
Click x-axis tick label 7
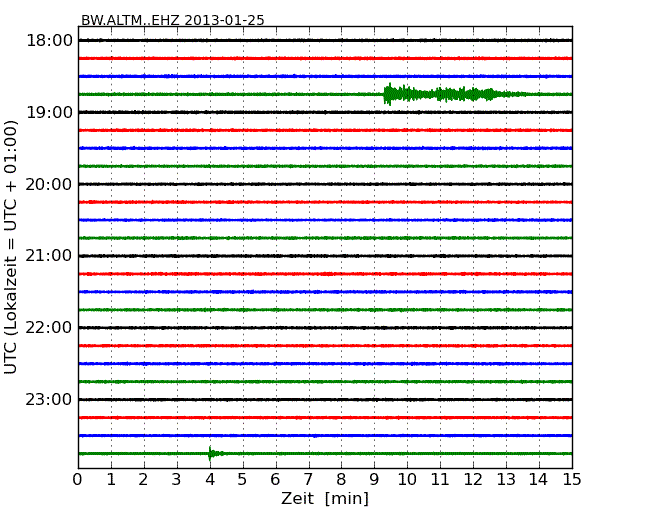click(308, 480)
